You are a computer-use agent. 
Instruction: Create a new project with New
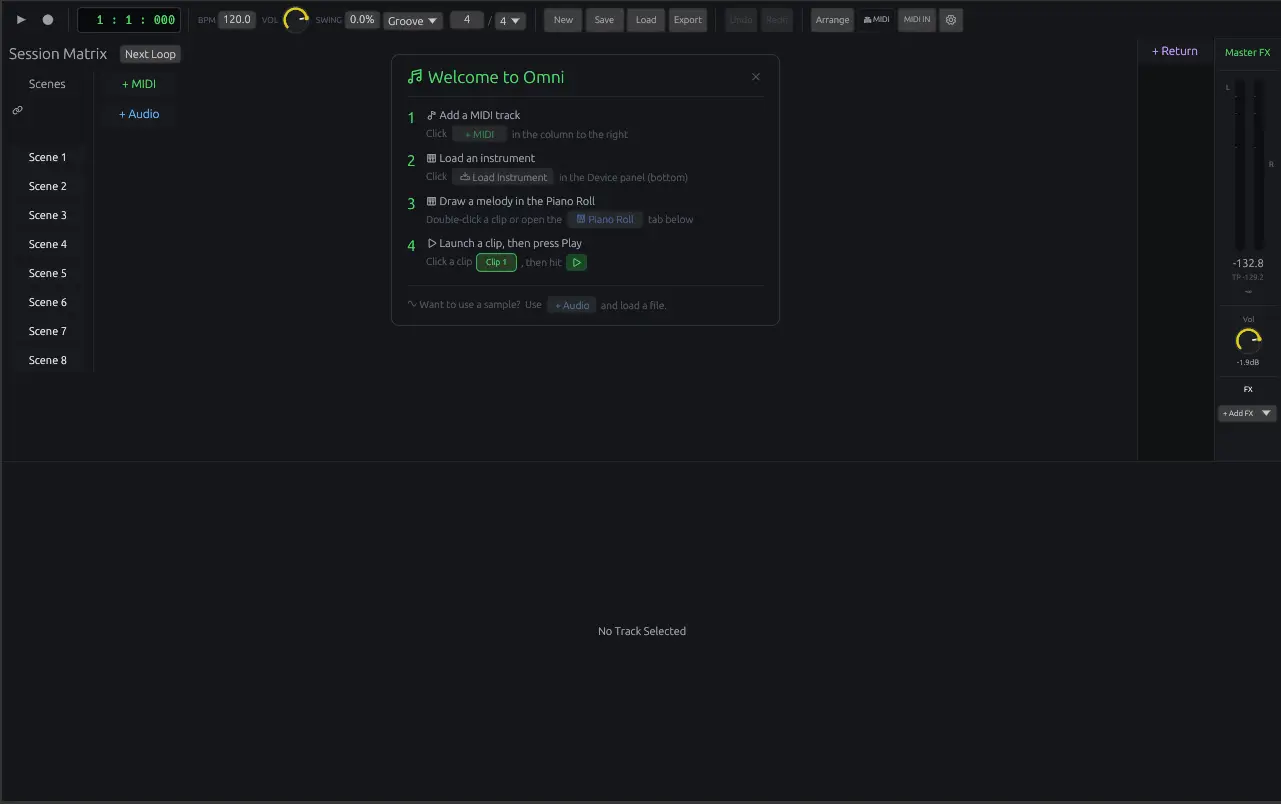(564, 20)
